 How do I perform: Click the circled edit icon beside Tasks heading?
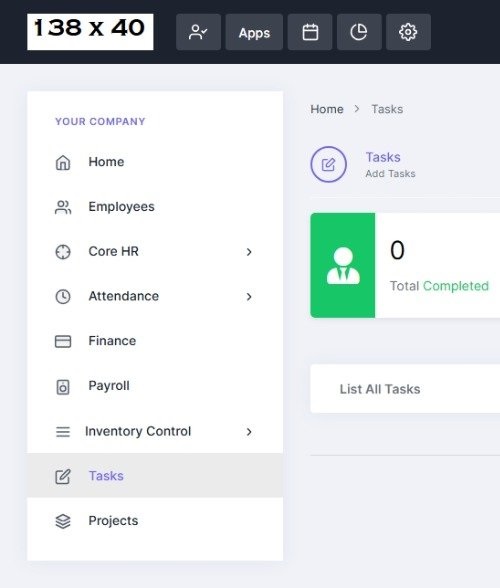click(328, 164)
